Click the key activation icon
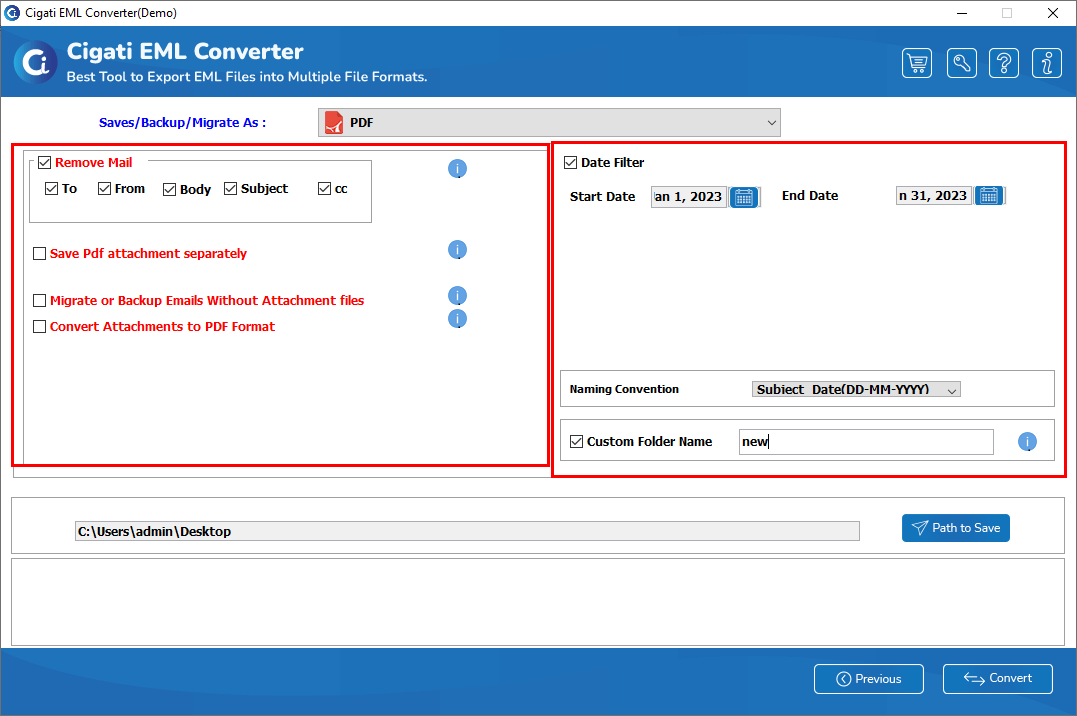The width and height of the screenshot is (1077, 716). tap(962, 63)
